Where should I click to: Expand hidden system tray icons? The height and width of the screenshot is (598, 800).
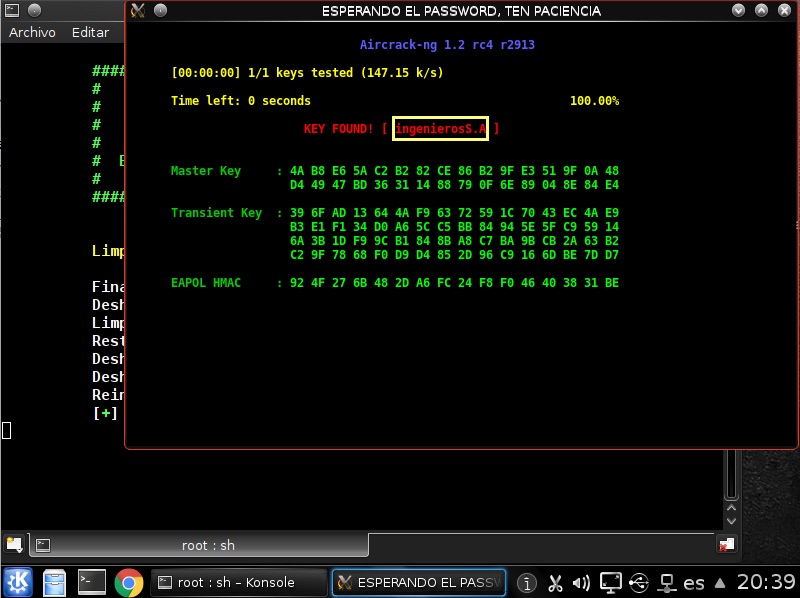click(720, 583)
